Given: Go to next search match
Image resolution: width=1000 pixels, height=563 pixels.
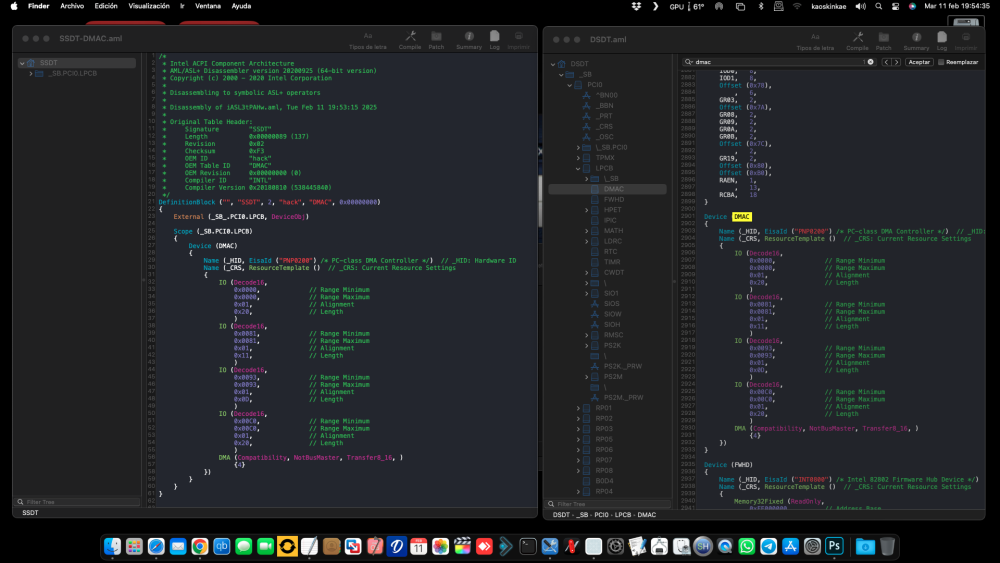Looking at the screenshot, I should click(896, 62).
